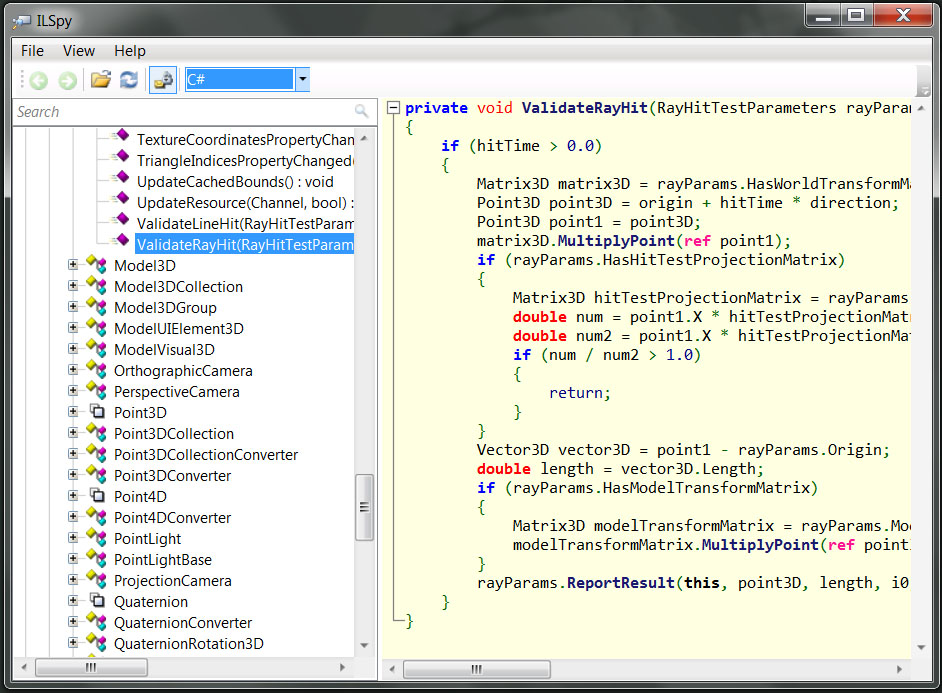Open the View menu
The width and height of the screenshot is (942, 693).
pyautogui.click(x=79, y=51)
